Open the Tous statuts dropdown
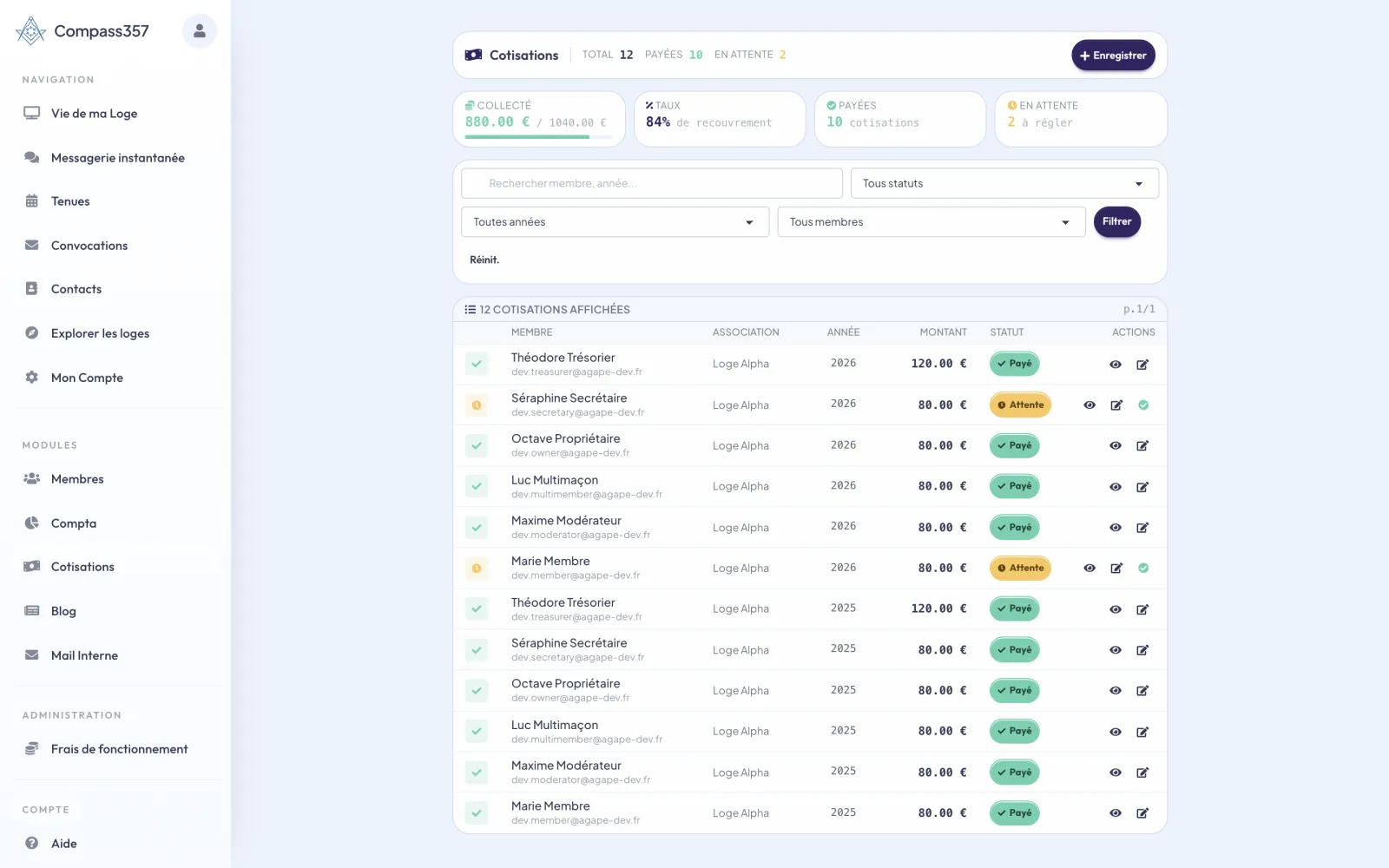 (x=1004, y=183)
